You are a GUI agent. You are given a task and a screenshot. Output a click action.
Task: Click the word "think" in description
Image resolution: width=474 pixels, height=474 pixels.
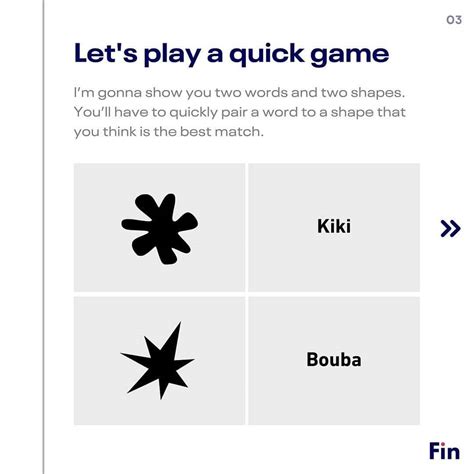tap(120, 132)
